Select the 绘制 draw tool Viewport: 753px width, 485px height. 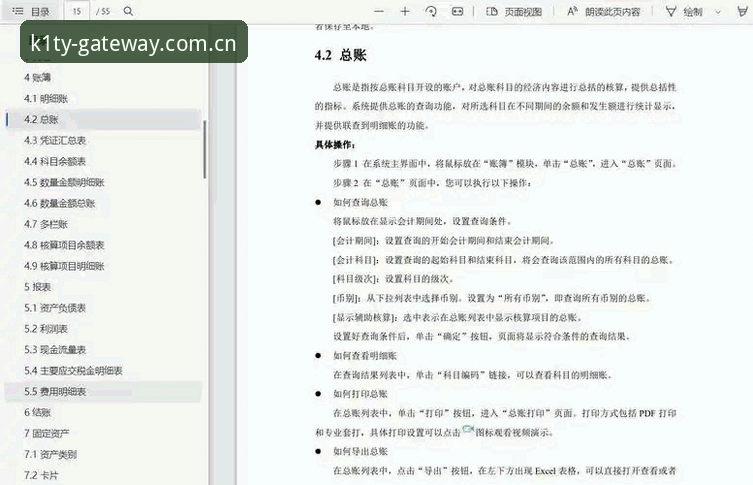pyautogui.click(x=684, y=12)
